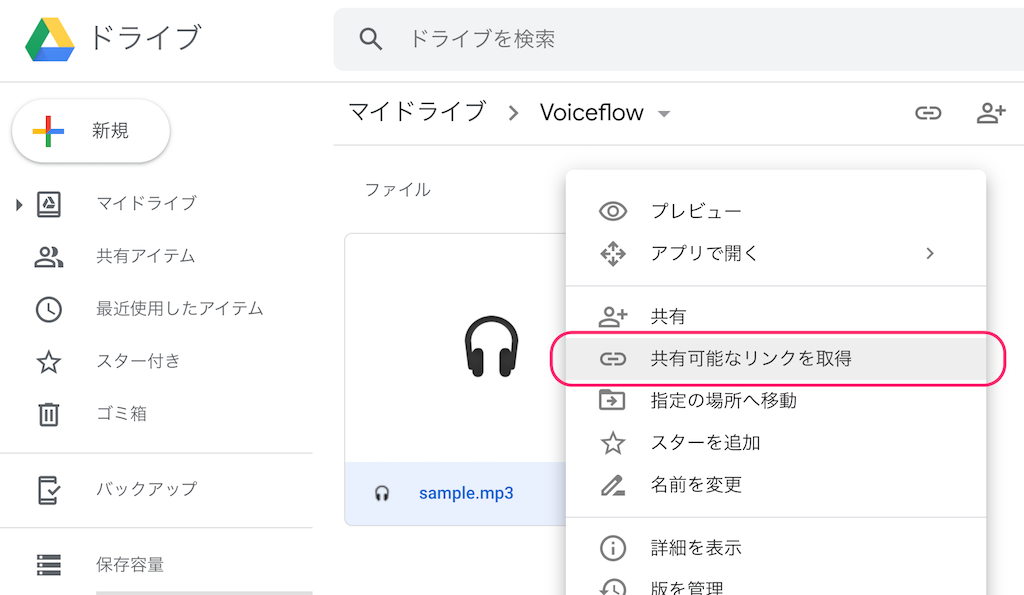Click the スター付き star icon

49,362
